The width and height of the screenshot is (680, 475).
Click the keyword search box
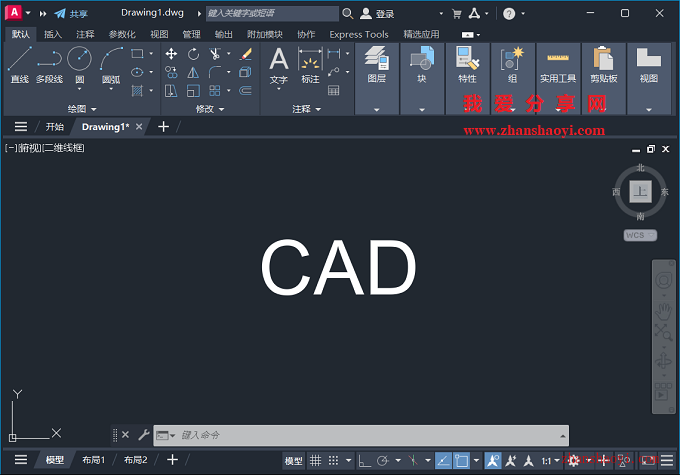click(272, 13)
